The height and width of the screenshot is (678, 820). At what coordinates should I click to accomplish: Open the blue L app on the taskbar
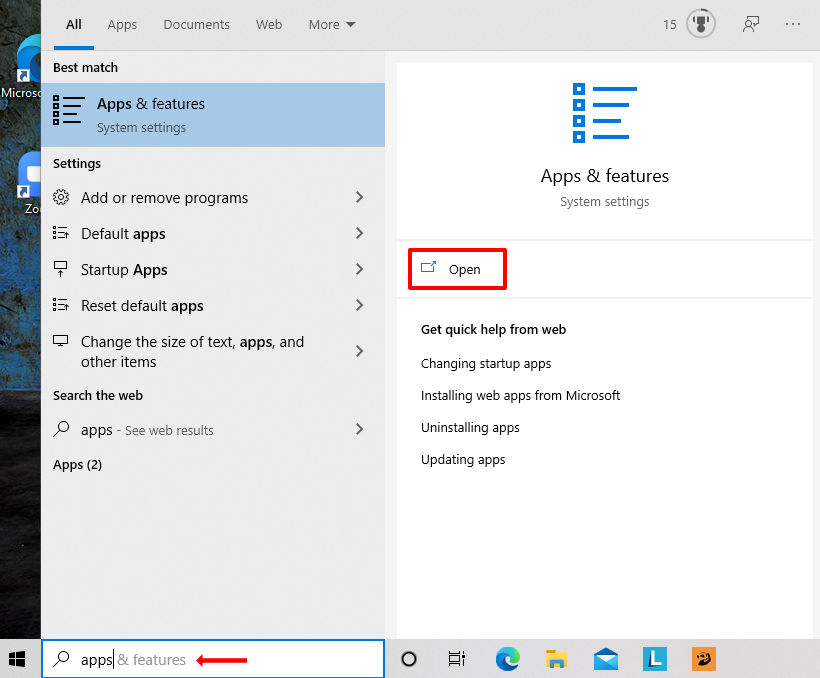tap(654, 659)
